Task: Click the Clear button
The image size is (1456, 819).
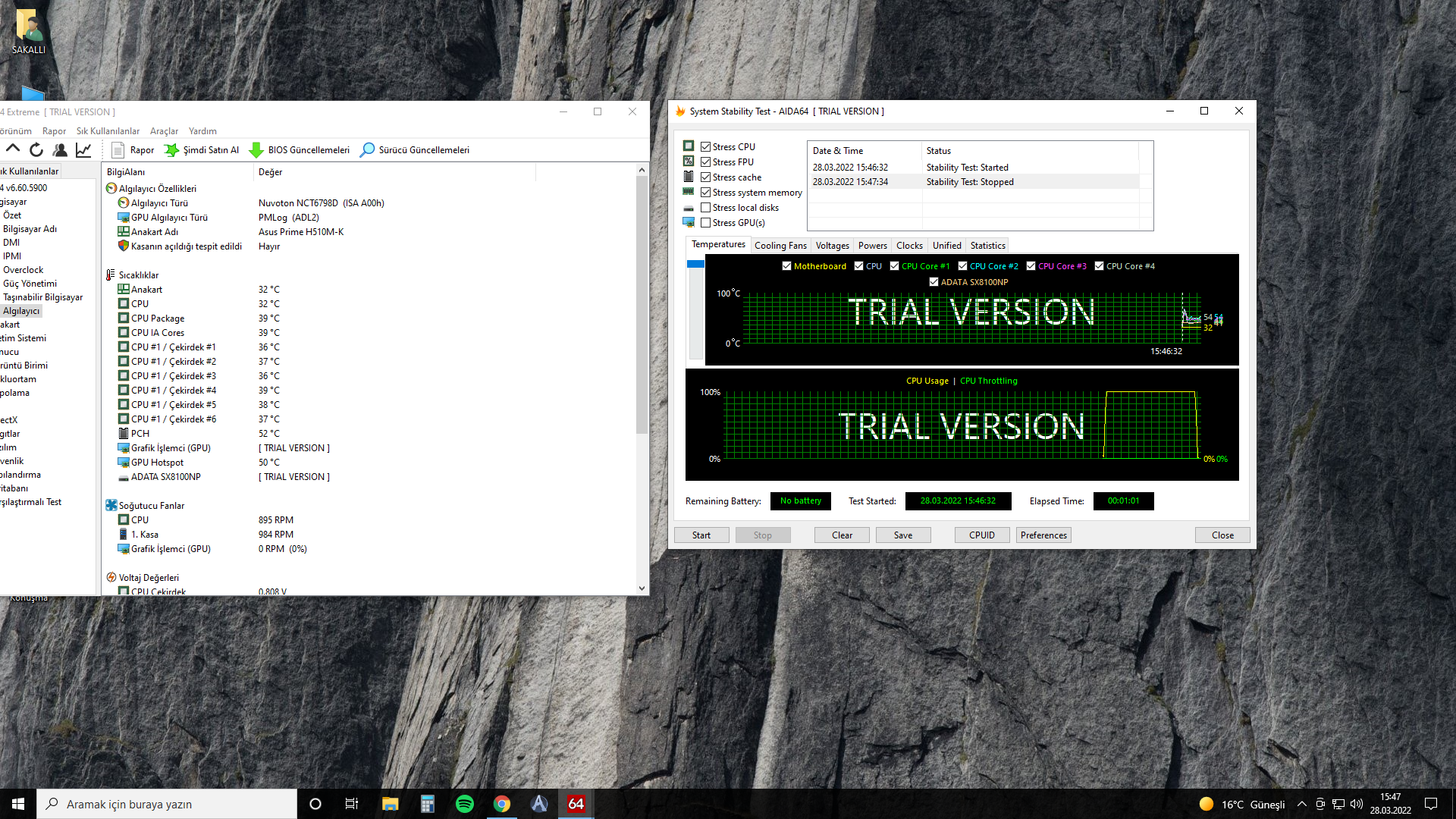Action: 842,535
